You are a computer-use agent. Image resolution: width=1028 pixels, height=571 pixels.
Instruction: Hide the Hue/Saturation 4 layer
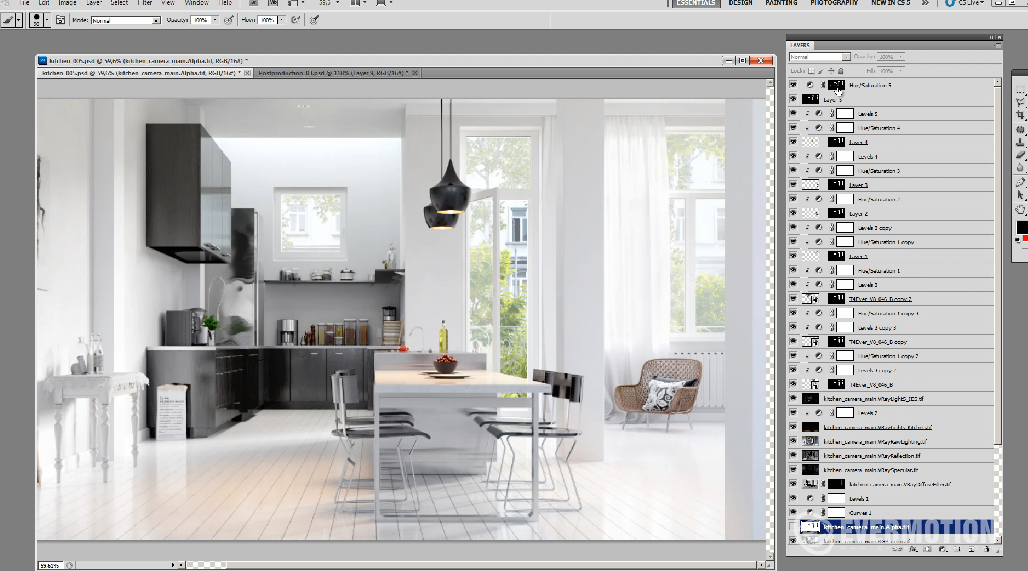(x=793, y=128)
